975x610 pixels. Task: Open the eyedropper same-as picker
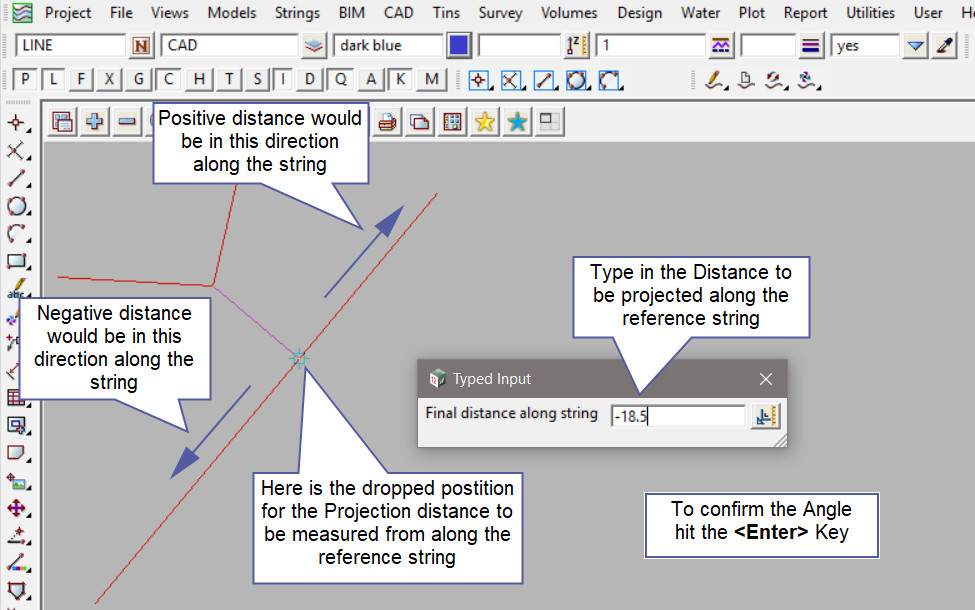click(x=944, y=46)
